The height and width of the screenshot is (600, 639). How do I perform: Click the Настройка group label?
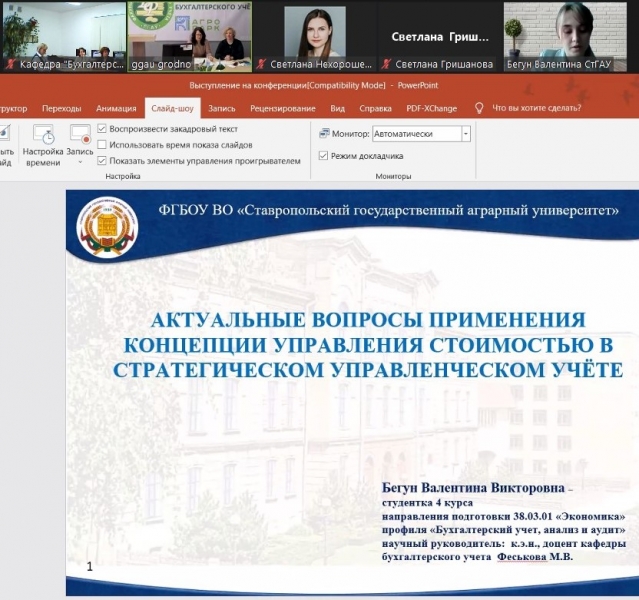coord(123,176)
